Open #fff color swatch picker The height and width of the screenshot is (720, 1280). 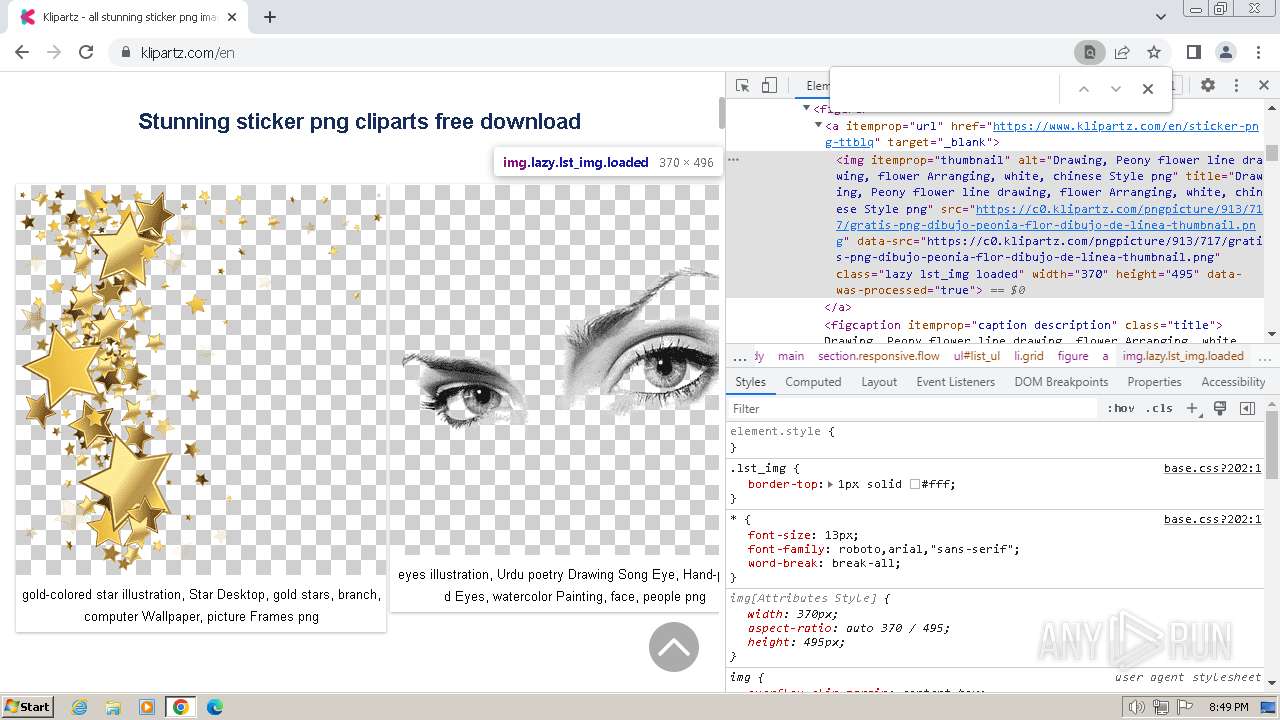[x=914, y=484]
